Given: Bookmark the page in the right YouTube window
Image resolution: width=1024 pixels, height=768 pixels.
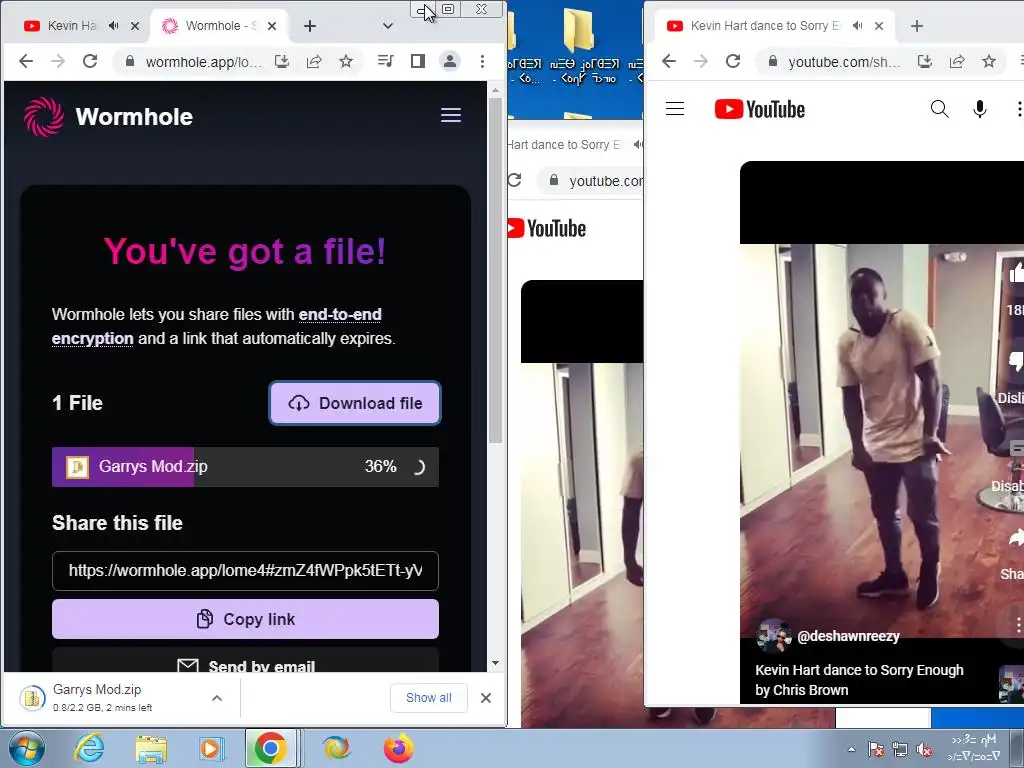Looking at the screenshot, I should [x=989, y=61].
